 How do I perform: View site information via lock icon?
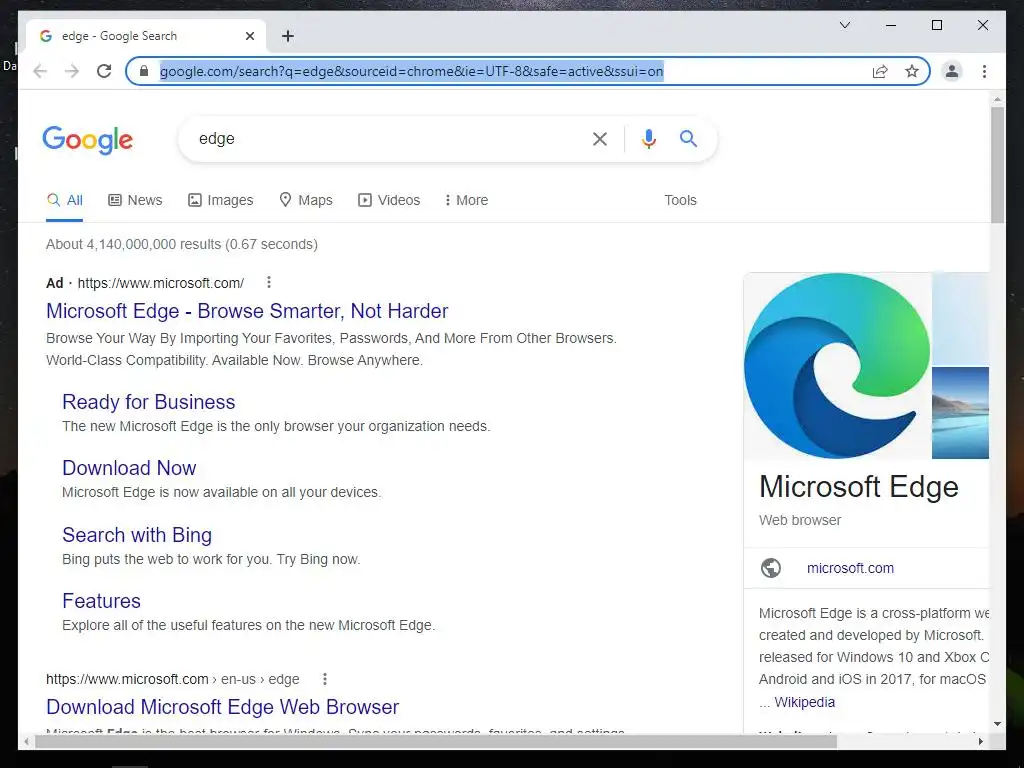(144, 71)
